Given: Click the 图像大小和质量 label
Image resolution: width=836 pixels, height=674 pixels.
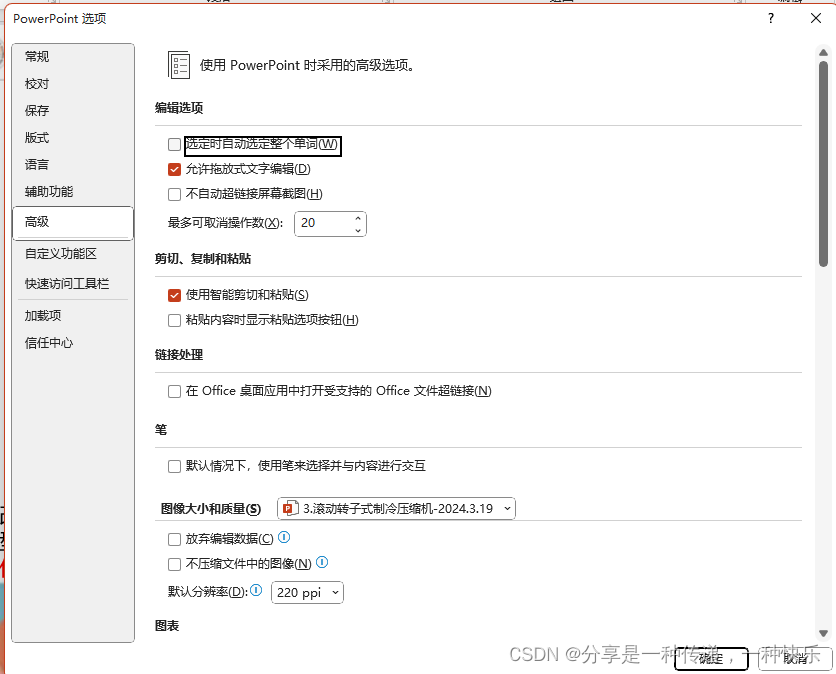Looking at the screenshot, I should [x=211, y=509].
